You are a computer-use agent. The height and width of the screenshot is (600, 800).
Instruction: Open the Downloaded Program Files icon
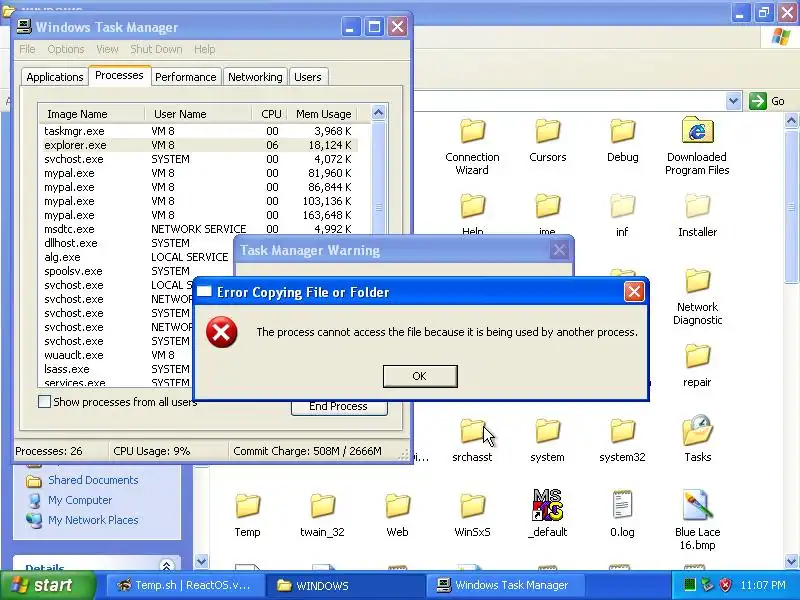pyautogui.click(x=697, y=131)
